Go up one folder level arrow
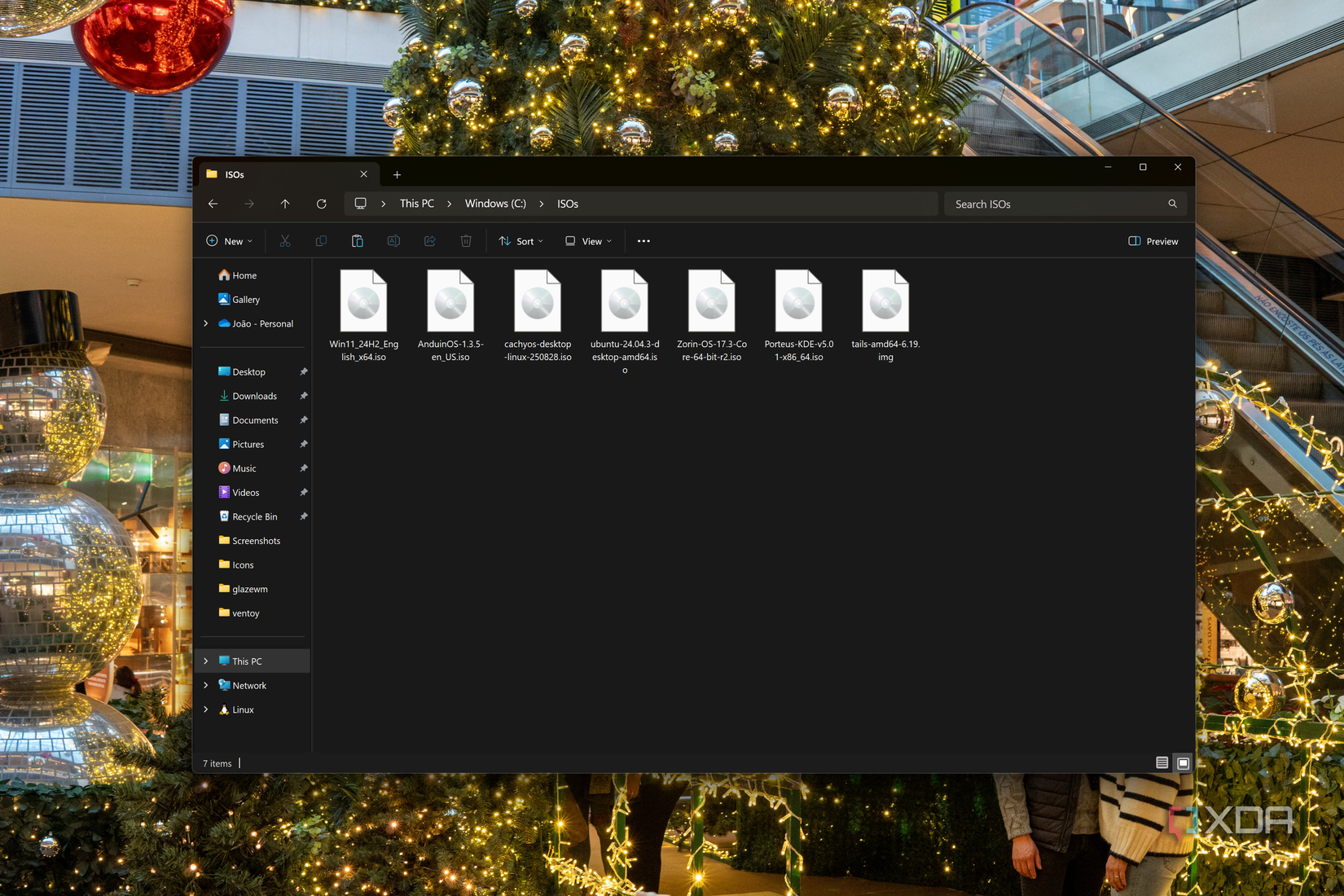The image size is (1344, 896). [x=285, y=204]
